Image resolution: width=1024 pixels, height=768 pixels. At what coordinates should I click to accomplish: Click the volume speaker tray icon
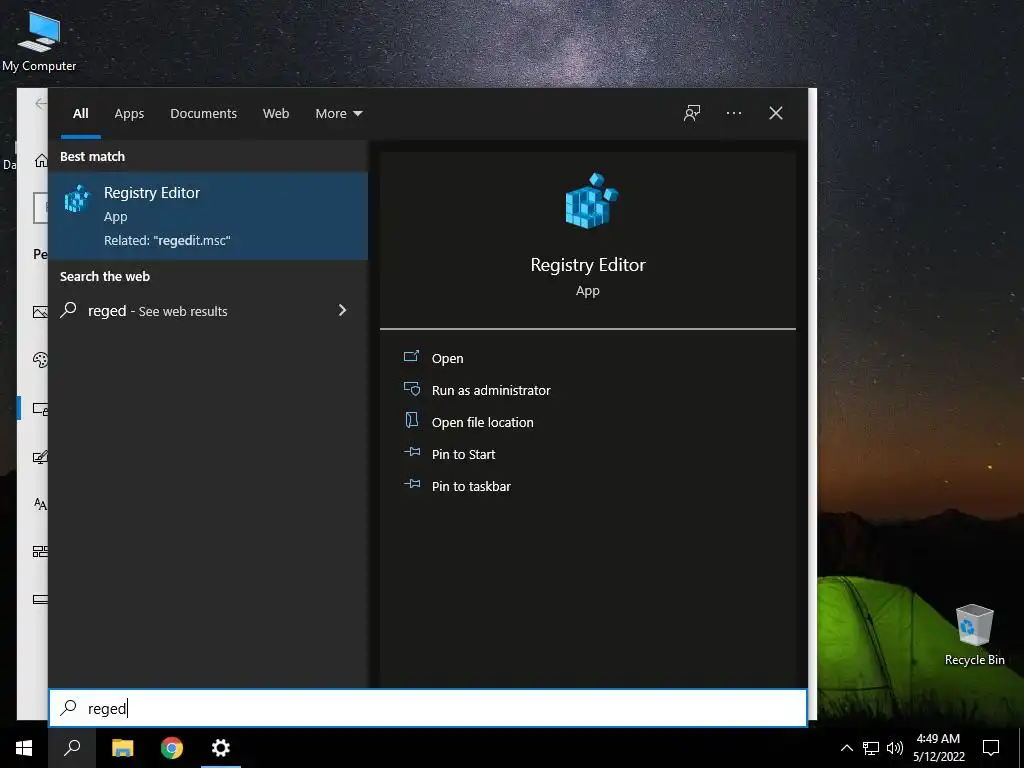point(895,748)
